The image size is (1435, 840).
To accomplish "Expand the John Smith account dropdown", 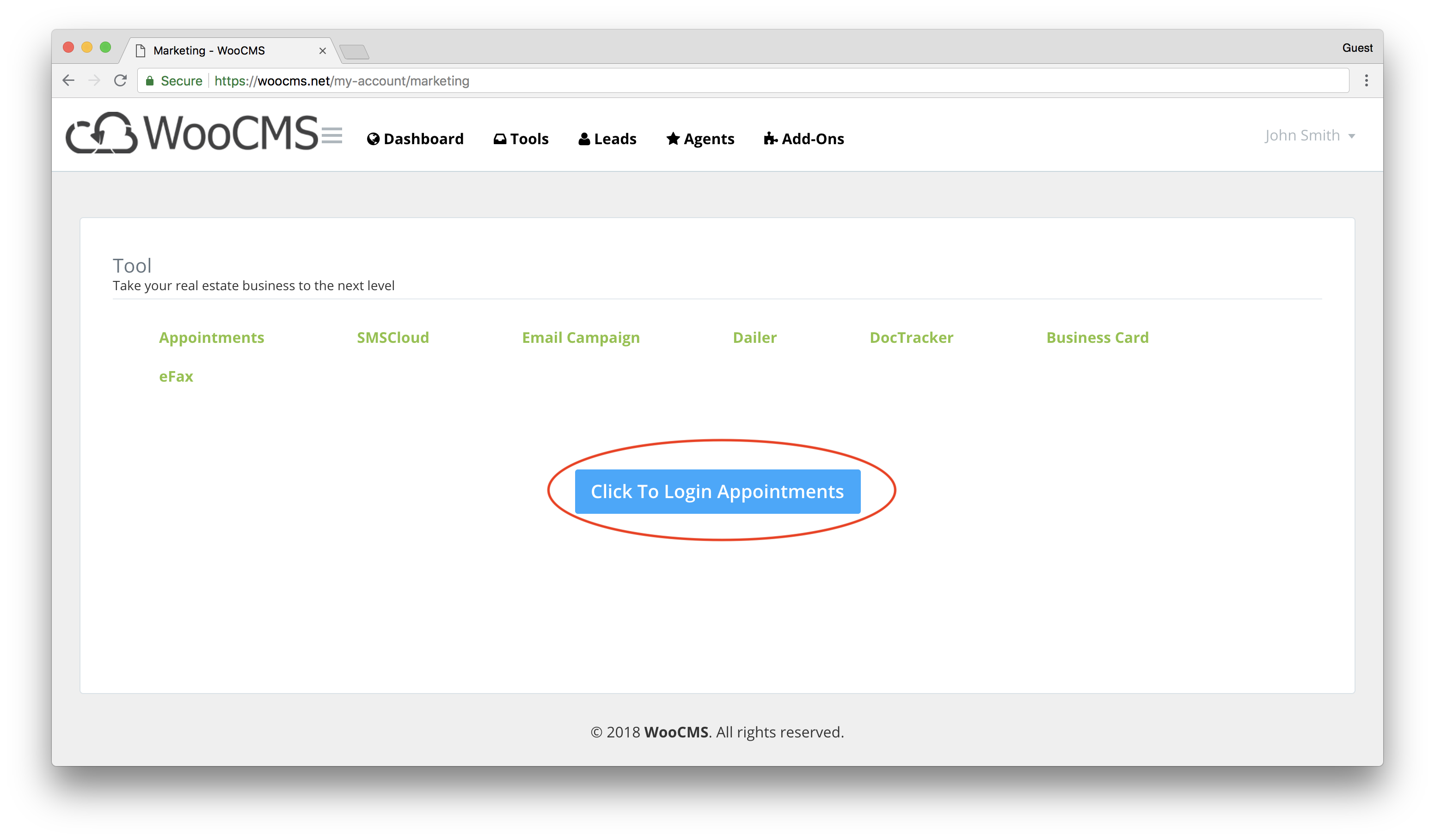I will pyautogui.click(x=1309, y=135).
